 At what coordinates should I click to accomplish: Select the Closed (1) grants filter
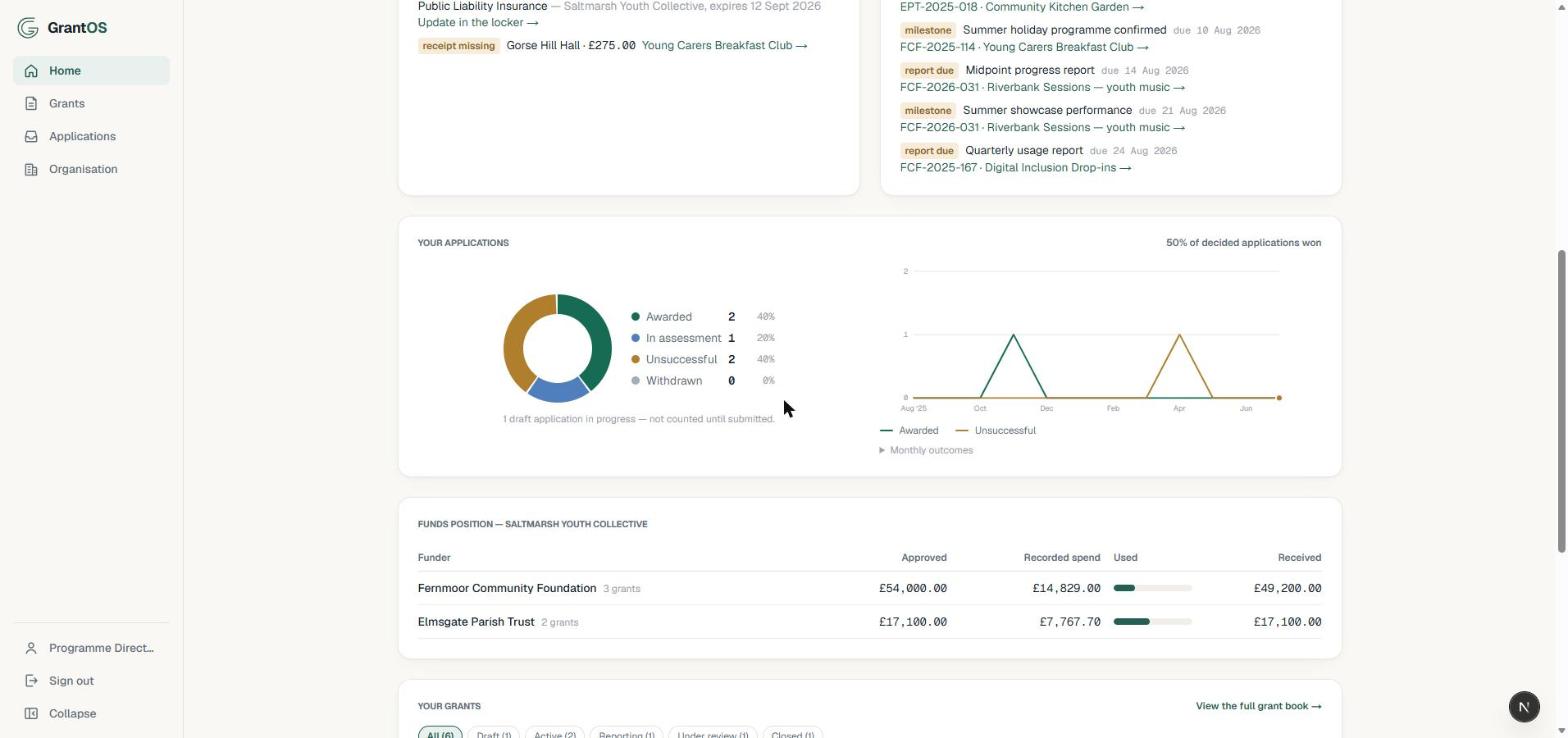click(x=793, y=734)
